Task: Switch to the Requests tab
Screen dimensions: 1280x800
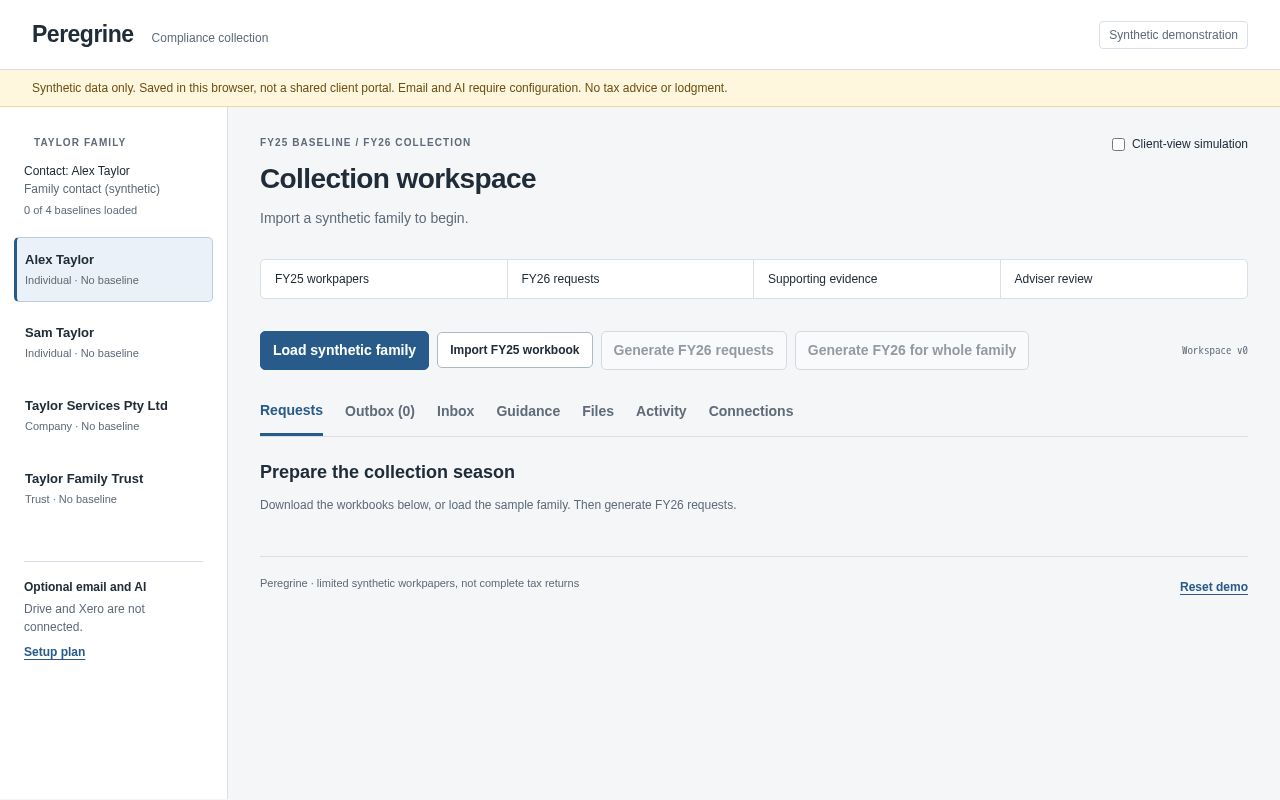Action: (291, 410)
